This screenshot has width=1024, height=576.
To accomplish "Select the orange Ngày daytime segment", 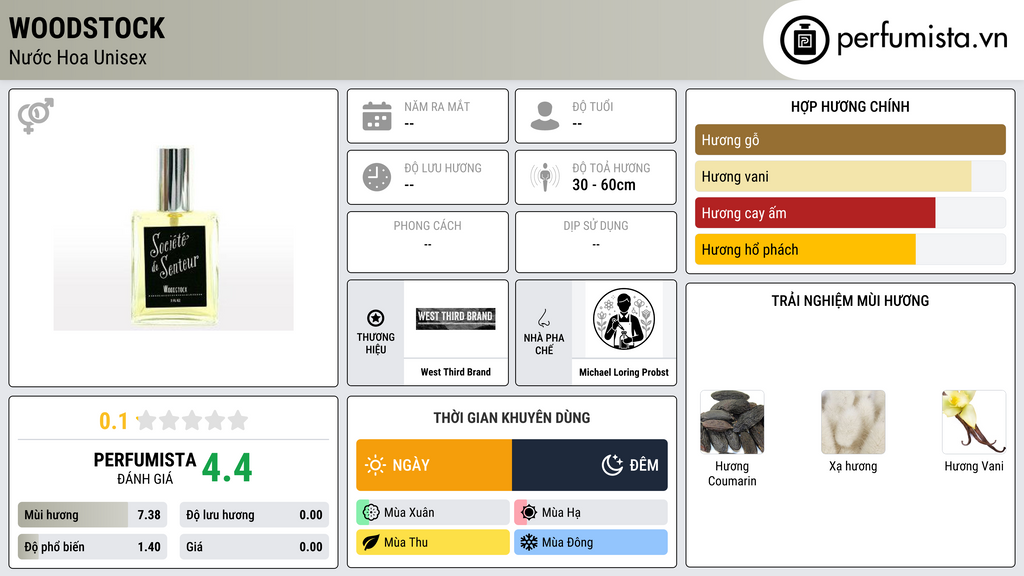I will click(434, 465).
